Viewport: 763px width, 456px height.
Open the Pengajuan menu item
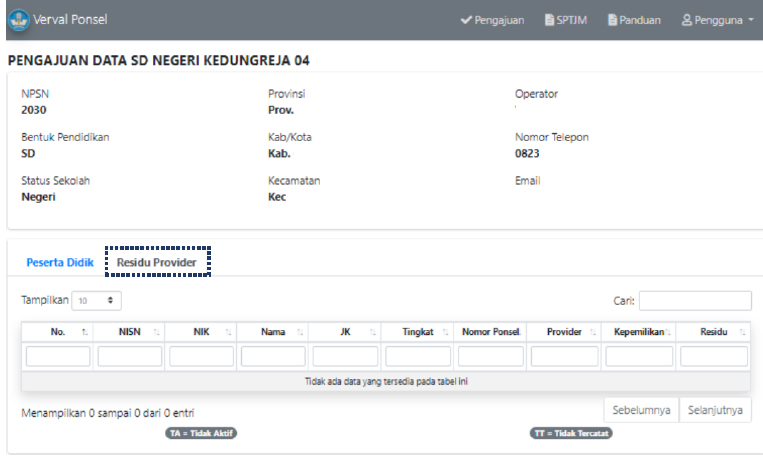(492, 20)
